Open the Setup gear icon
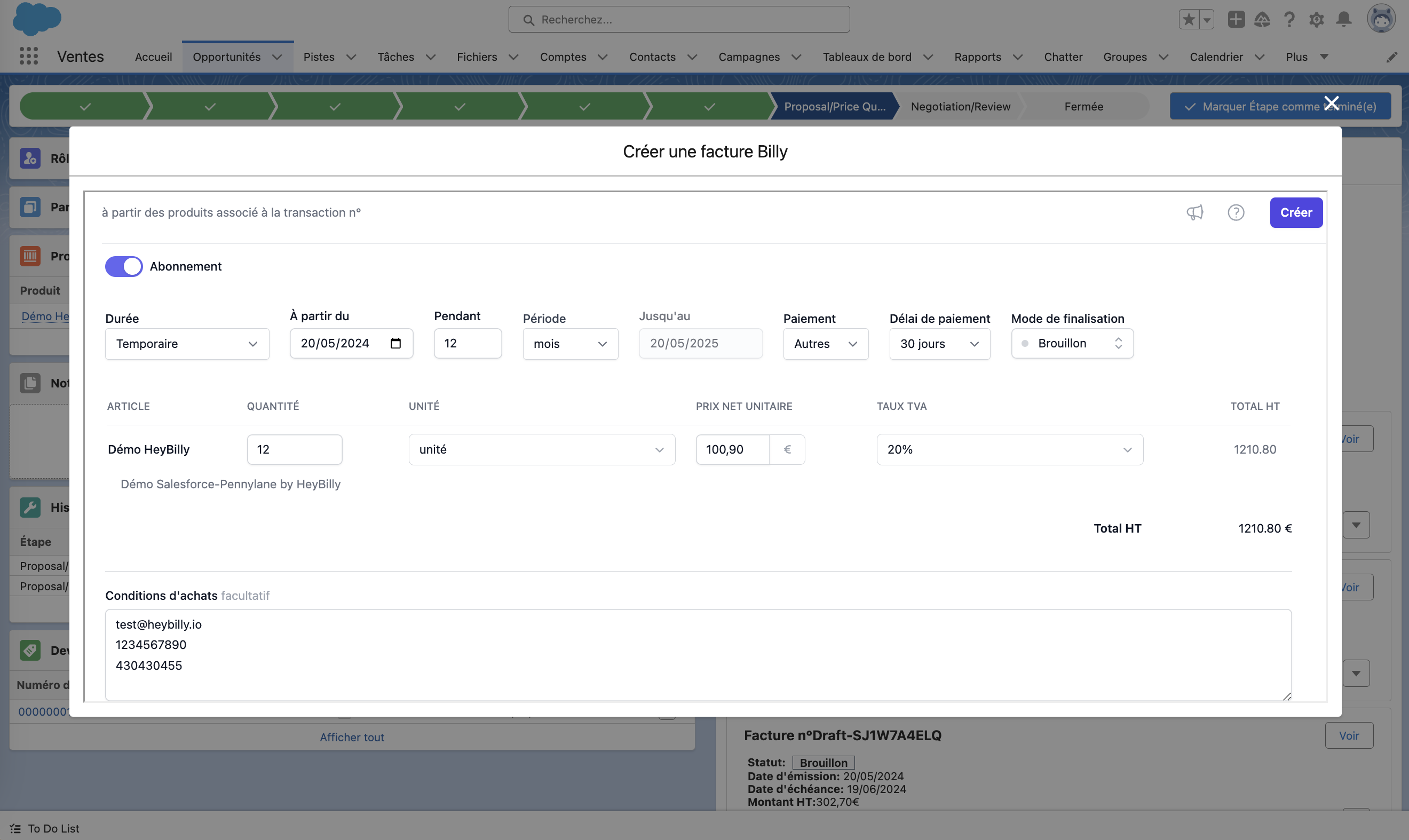 click(1317, 20)
